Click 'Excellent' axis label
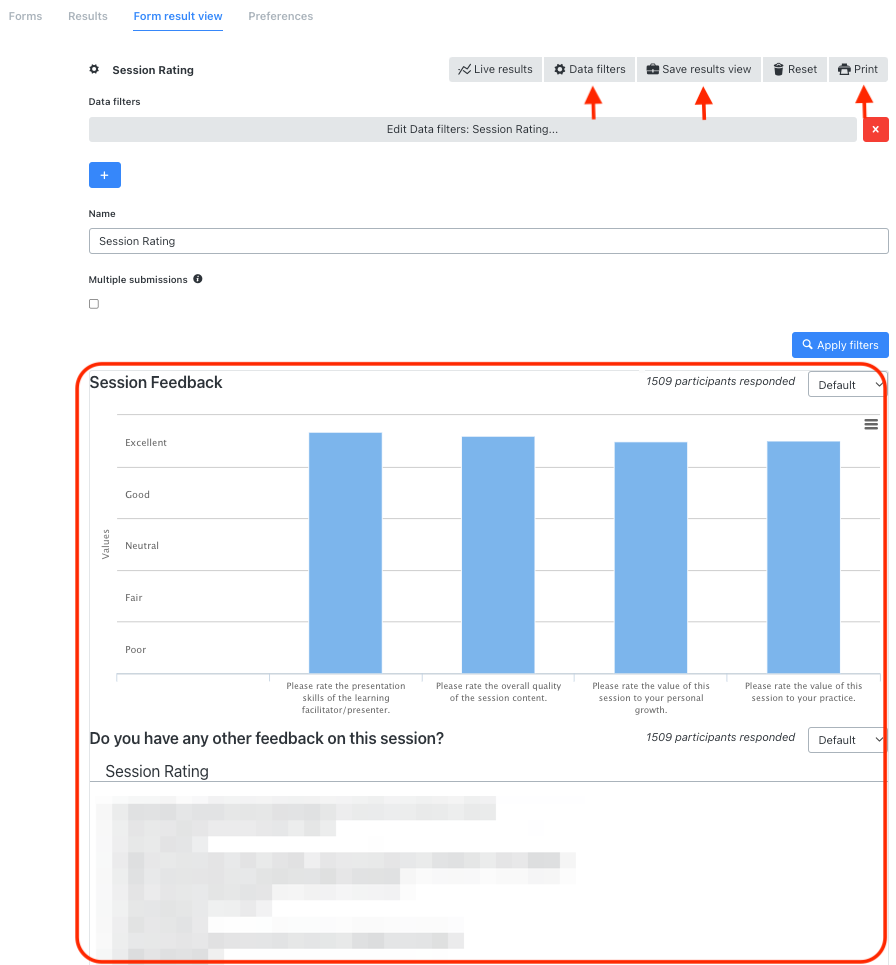The height and width of the screenshot is (965, 896). (146, 442)
